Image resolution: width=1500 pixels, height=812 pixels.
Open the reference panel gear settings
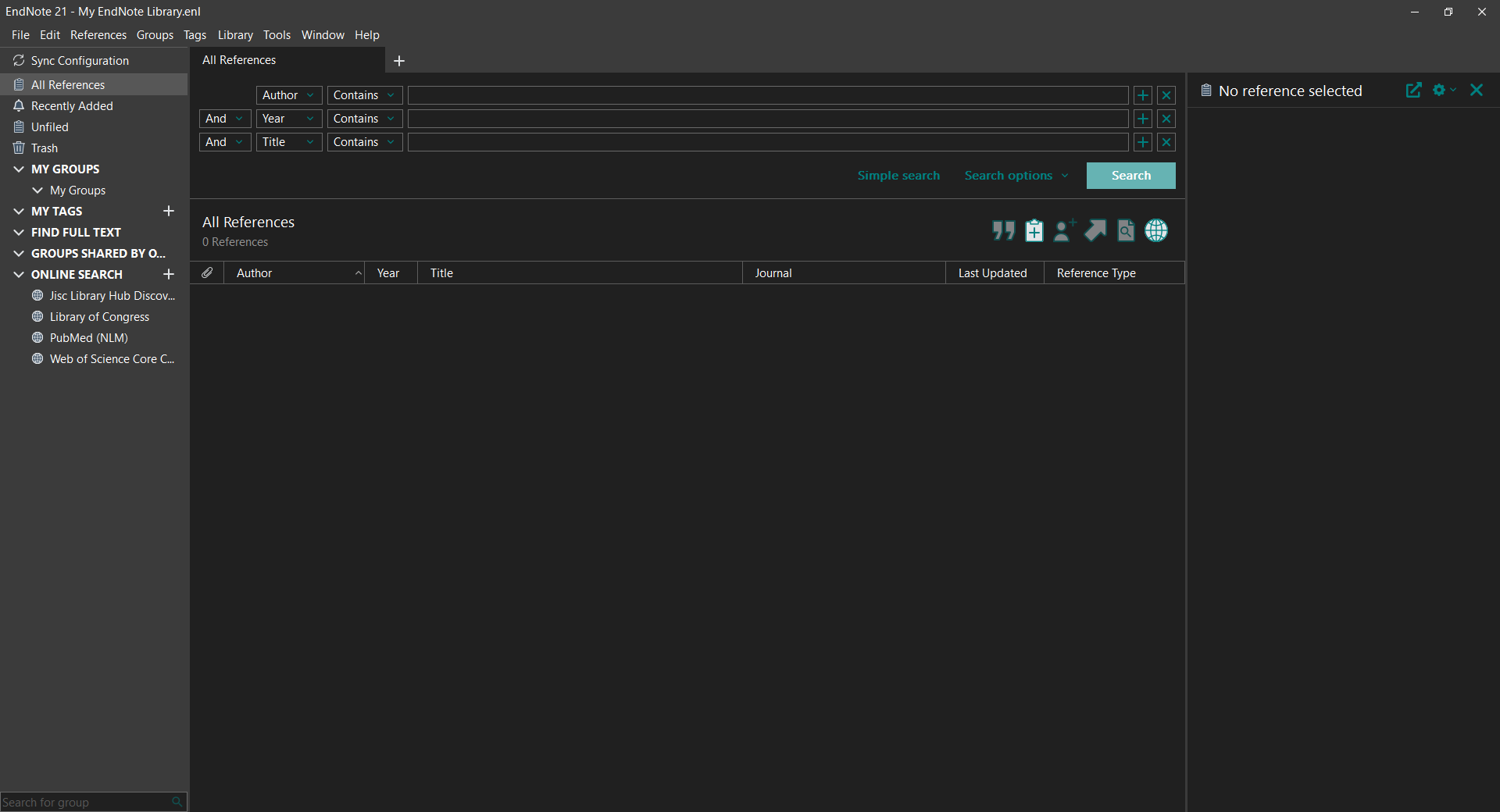point(1444,91)
